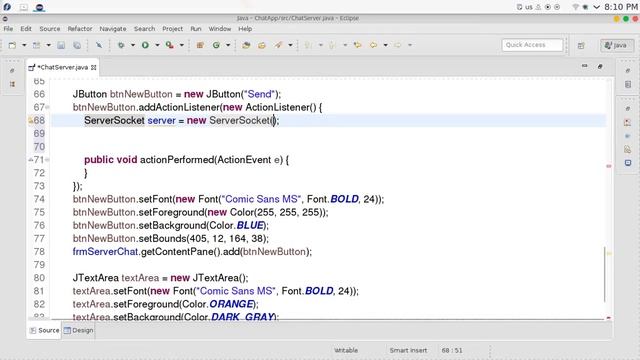640x360 pixels.
Task: Open the Search menu
Action: (144, 29)
